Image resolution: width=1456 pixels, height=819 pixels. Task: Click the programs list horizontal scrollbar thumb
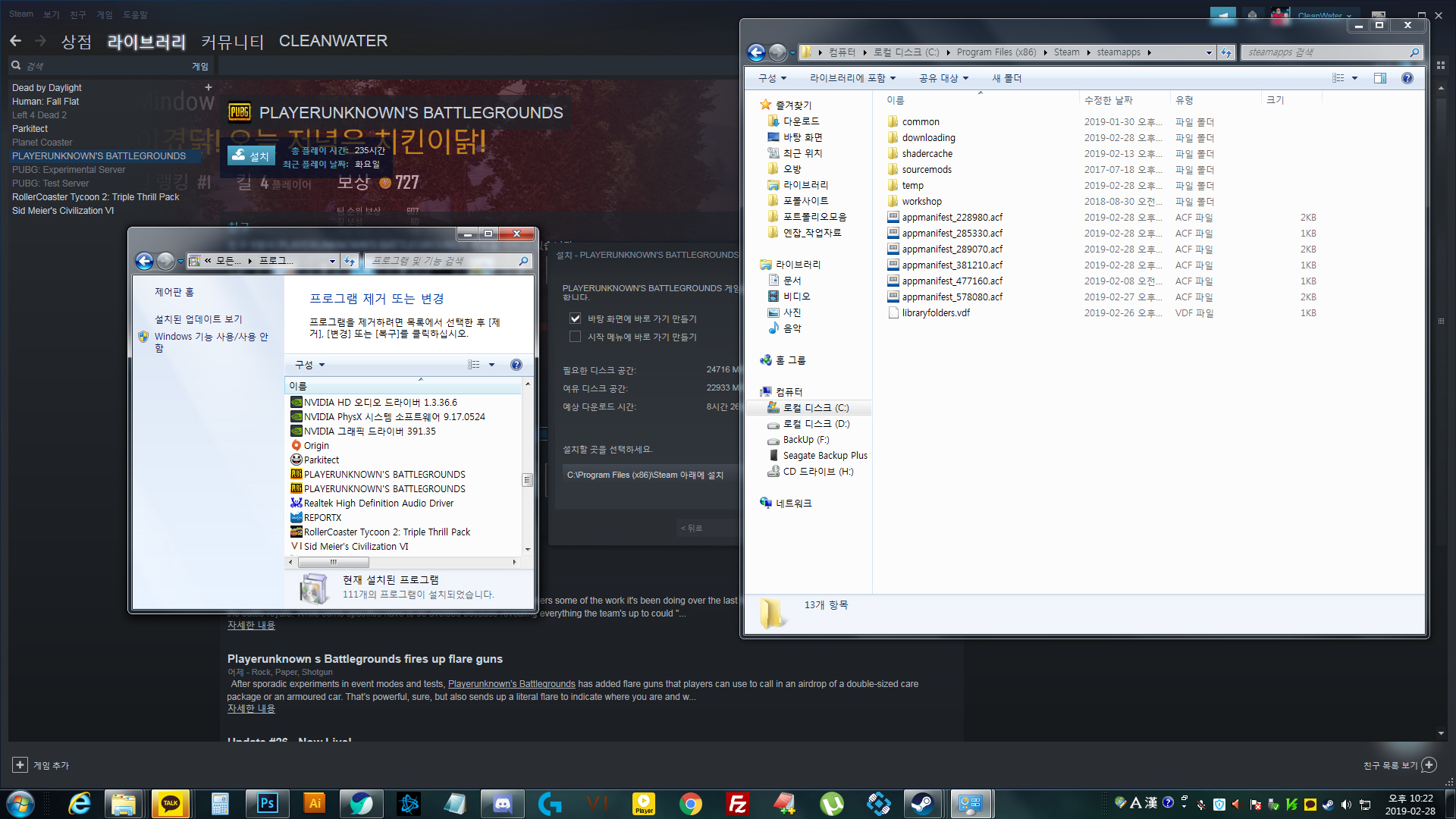coord(334,562)
